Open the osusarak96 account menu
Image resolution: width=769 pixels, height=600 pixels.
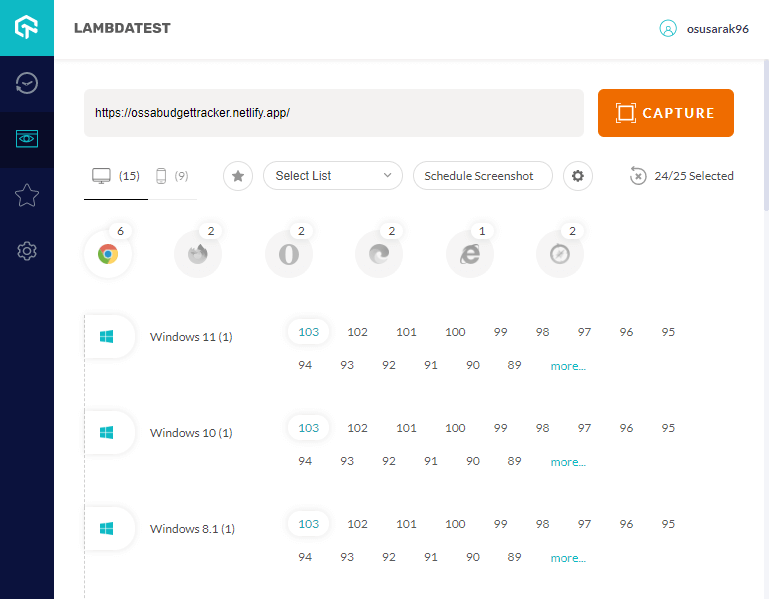pos(718,29)
